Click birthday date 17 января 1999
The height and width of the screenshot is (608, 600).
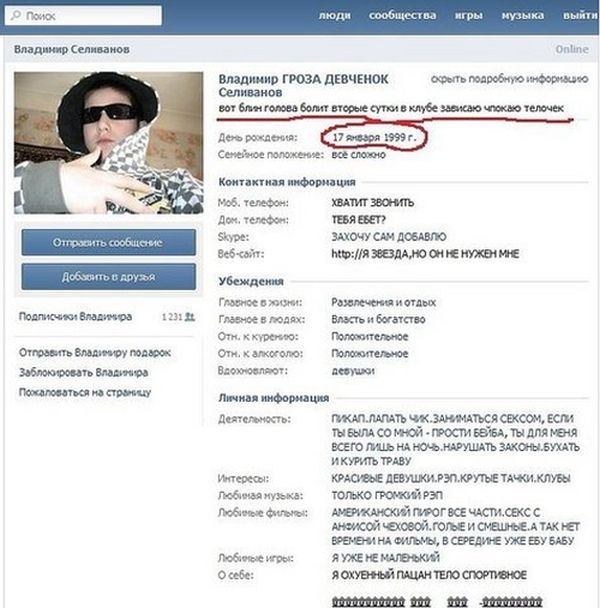[374, 137]
